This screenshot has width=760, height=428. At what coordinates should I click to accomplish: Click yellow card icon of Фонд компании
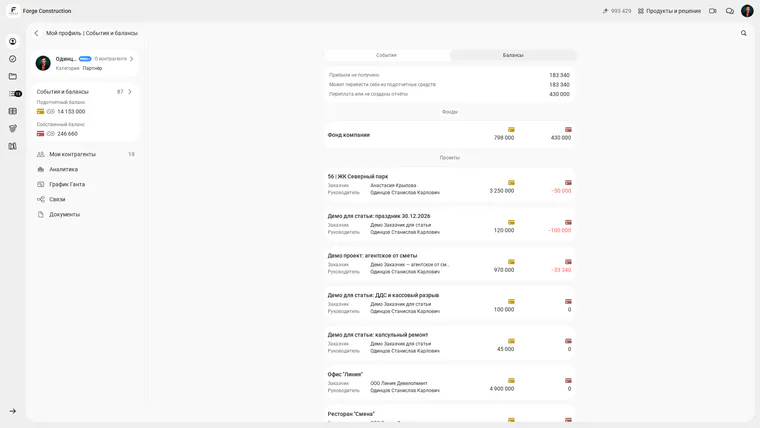[511, 129]
